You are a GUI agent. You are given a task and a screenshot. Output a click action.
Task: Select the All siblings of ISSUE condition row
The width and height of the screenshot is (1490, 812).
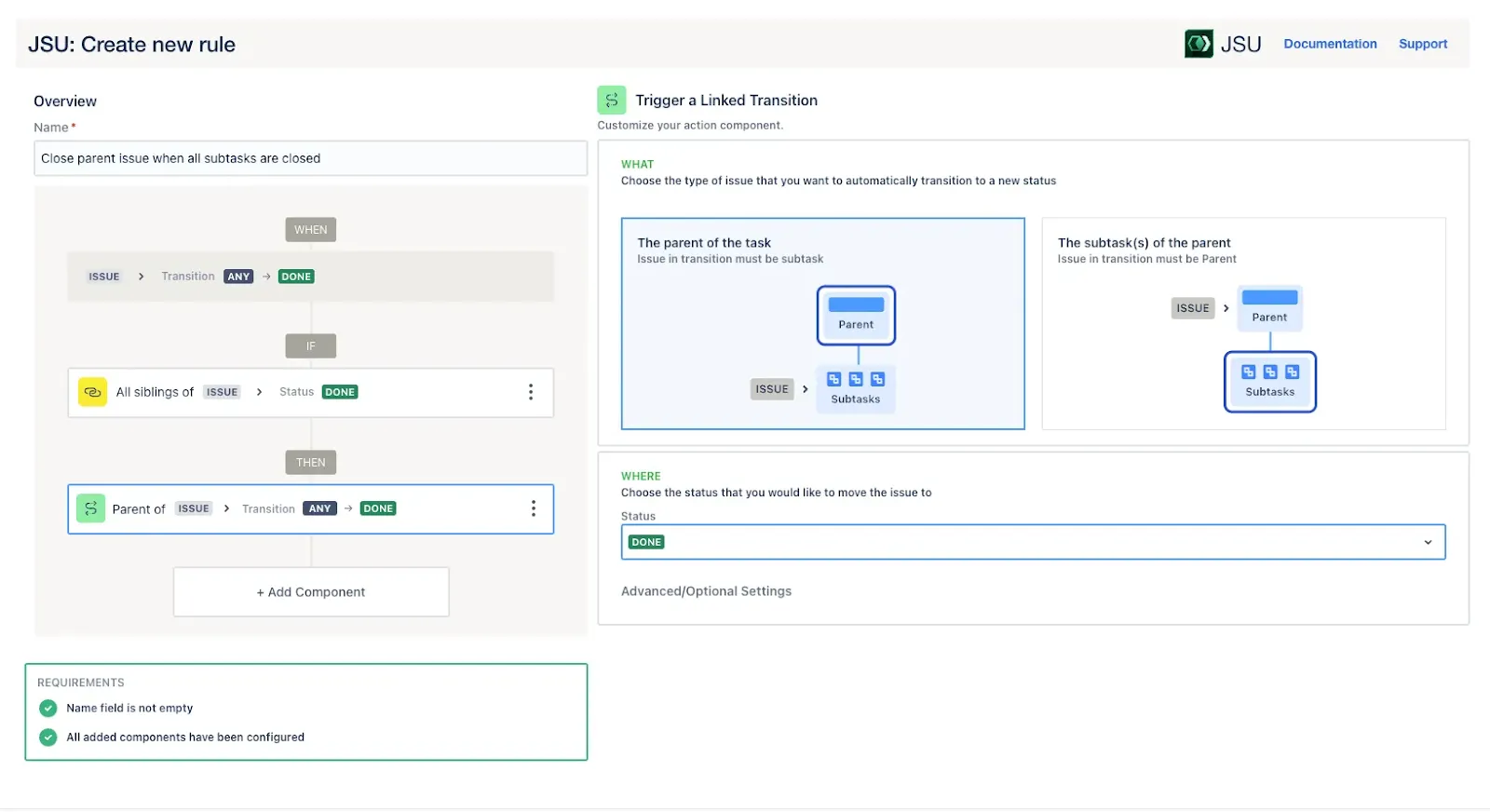[310, 392]
